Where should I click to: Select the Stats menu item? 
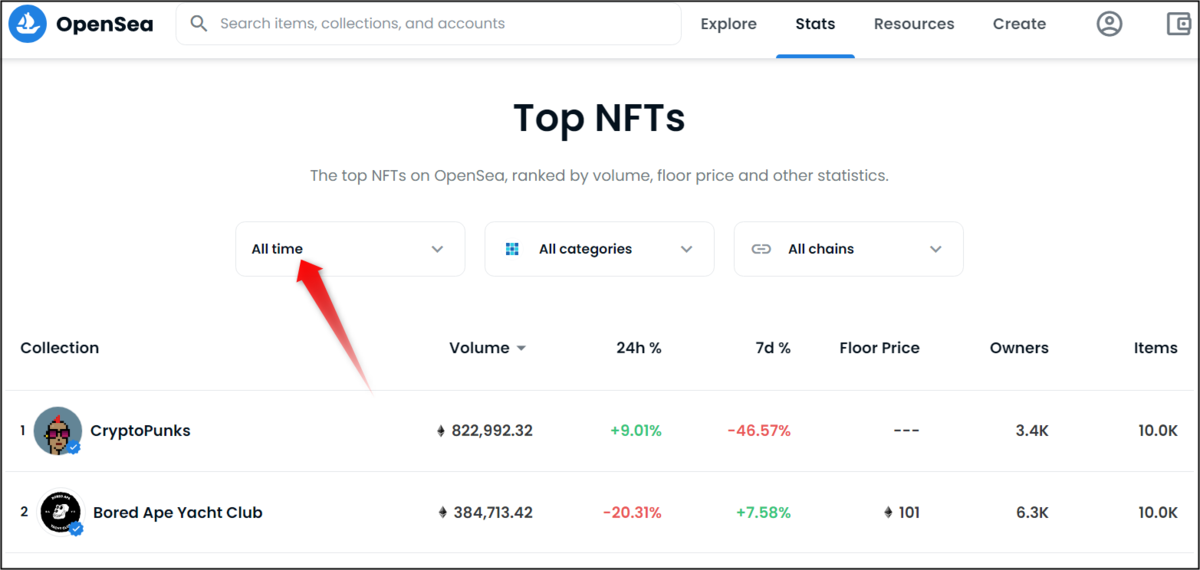point(815,24)
